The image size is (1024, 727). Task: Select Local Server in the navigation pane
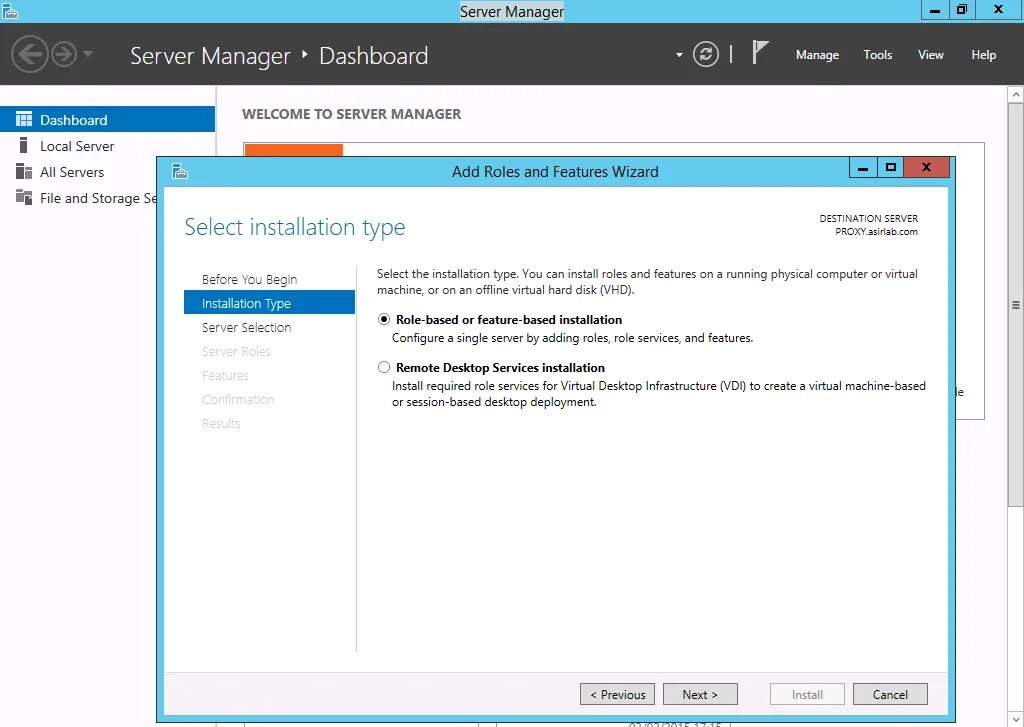click(x=107, y=146)
